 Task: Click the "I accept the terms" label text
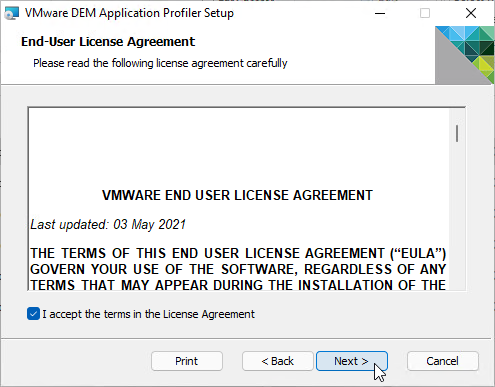point(148,314)
